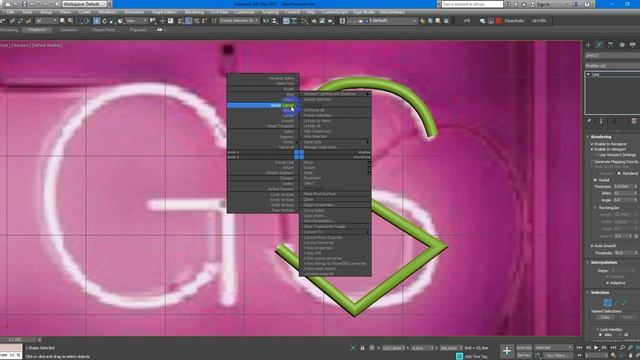Choose Hide Selection in quad menu
Viewport: 640px width, 360px height.
tap(316, 137)
